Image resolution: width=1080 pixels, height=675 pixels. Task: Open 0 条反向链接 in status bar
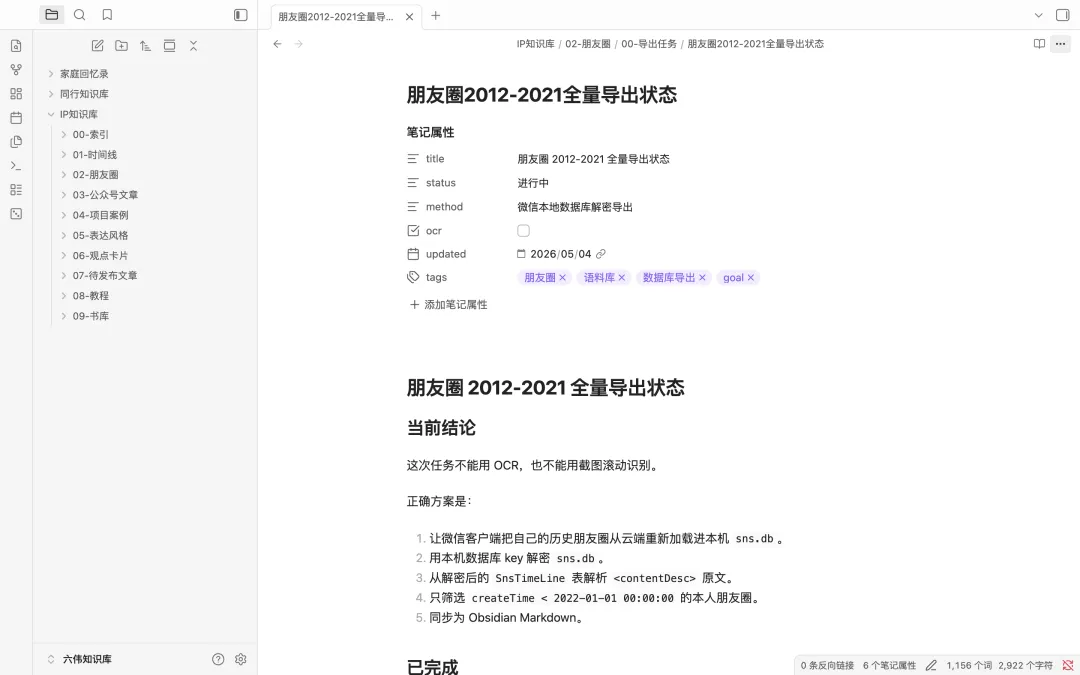point(827,665)
